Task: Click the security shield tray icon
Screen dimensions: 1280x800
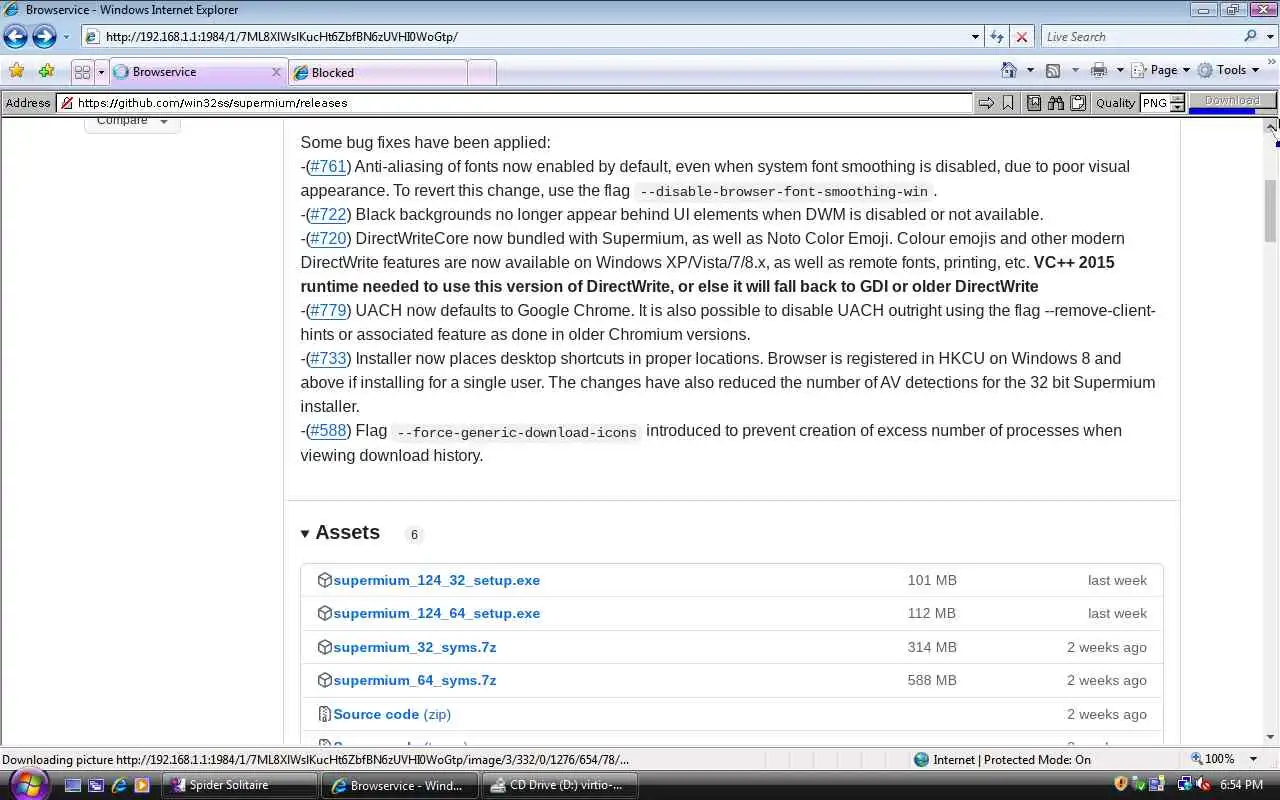Action: click(1121, 785)
